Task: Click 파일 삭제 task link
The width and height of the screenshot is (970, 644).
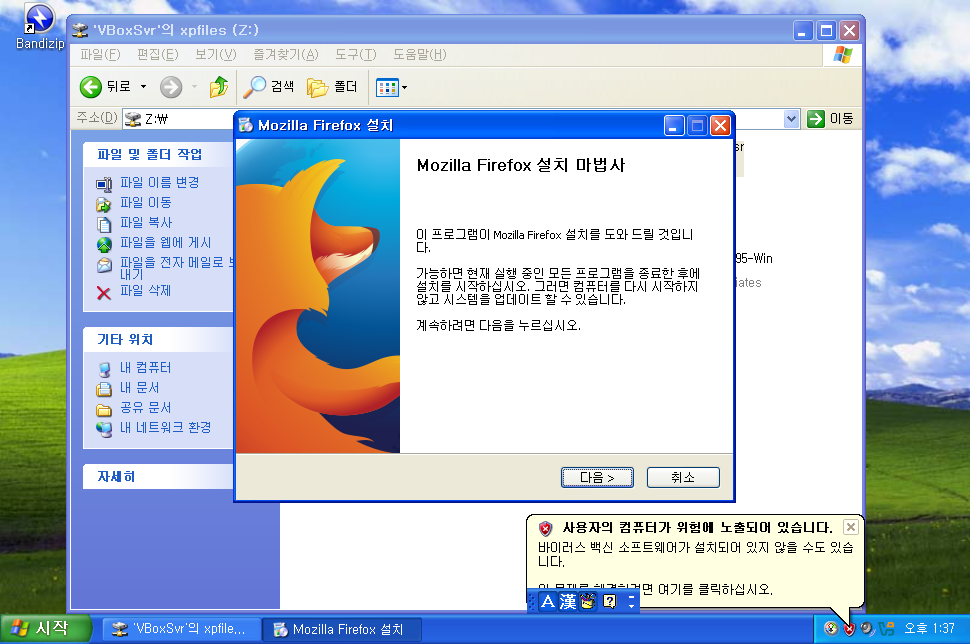Action: pos(145,290)
